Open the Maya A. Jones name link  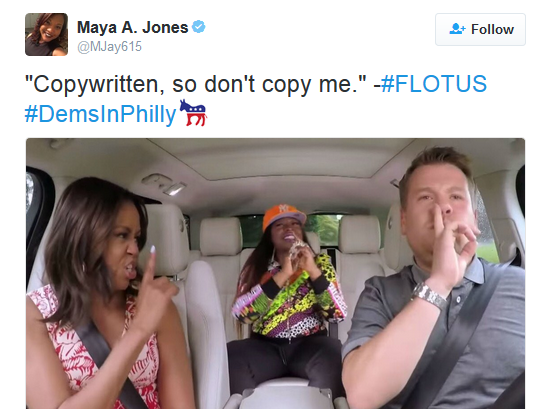pos(132,27)
